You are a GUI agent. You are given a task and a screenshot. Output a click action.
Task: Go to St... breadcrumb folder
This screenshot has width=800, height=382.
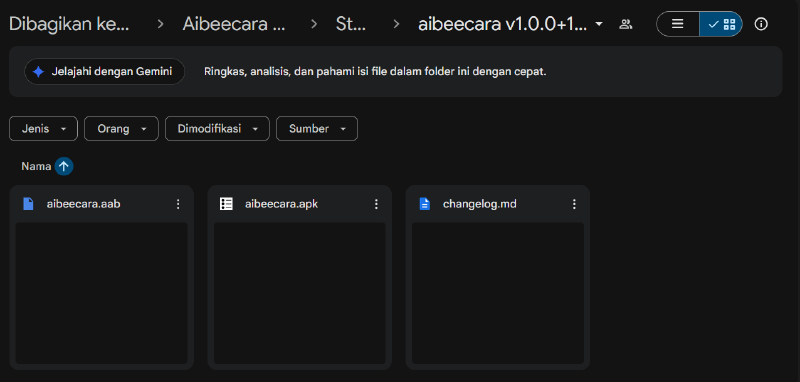pos(351,24)
